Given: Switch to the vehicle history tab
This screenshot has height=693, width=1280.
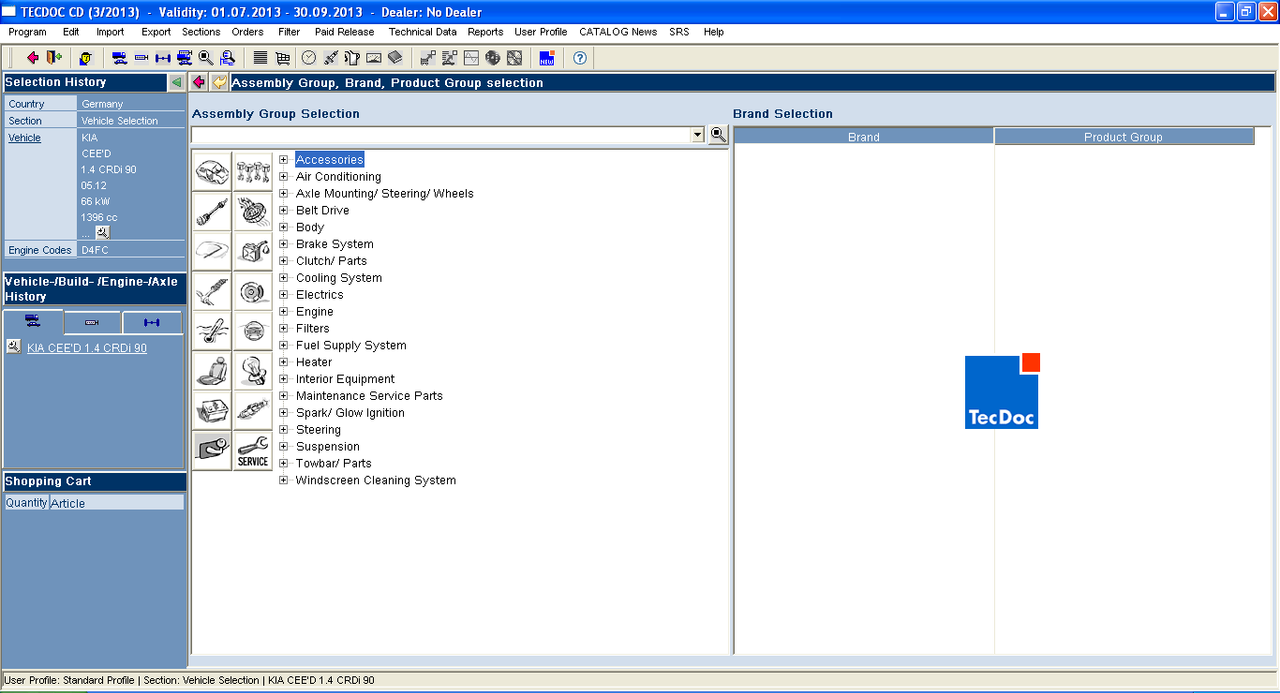Looking at the screenshot, I should point(33,322).
